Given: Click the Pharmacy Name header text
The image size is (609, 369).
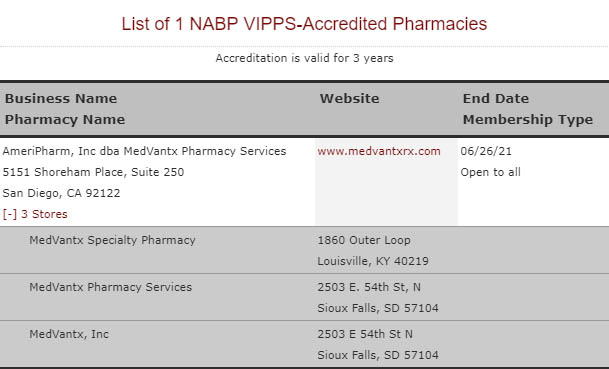Looking at the screenshot, I should click(65, 120).
